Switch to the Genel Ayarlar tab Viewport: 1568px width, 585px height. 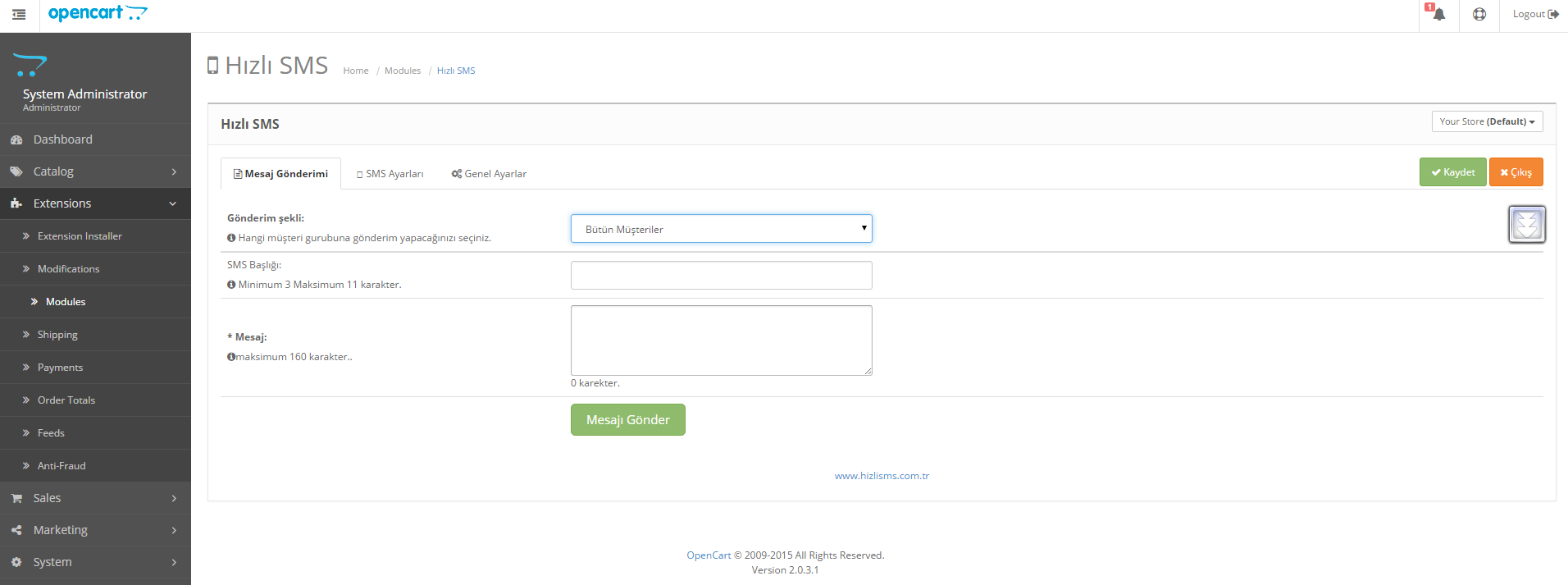coord(489,174)
